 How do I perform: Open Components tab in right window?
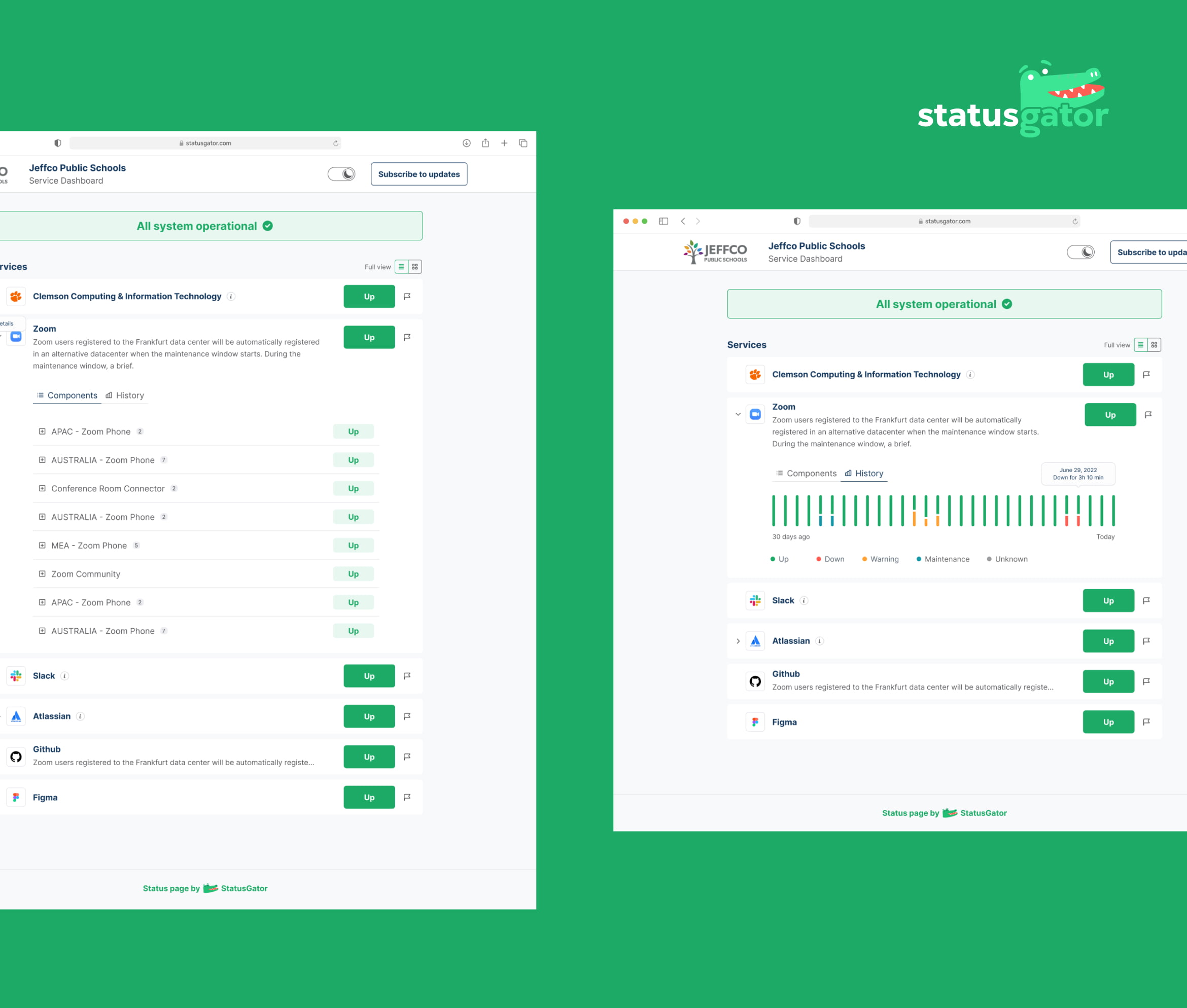[x=806, y=474]
